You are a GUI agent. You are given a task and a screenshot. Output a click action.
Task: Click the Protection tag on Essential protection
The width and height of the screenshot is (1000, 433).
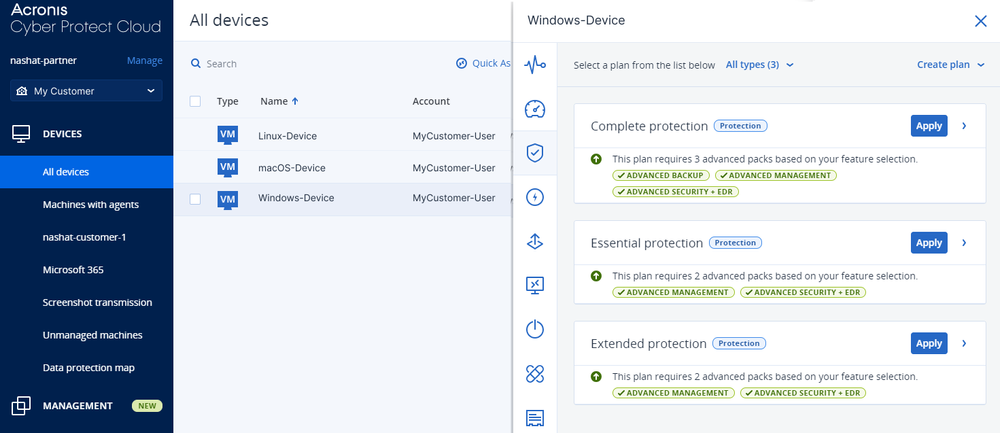(x=735, y=242)
